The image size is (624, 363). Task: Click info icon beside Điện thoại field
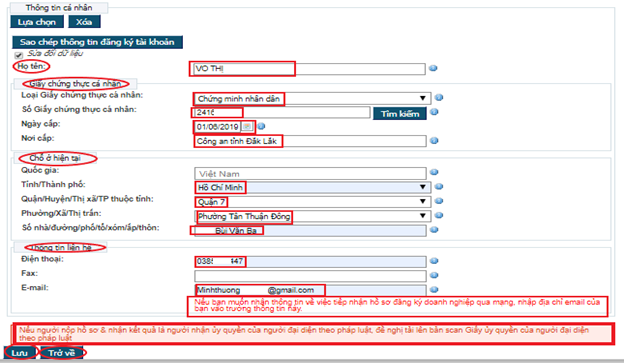point(434,261)
